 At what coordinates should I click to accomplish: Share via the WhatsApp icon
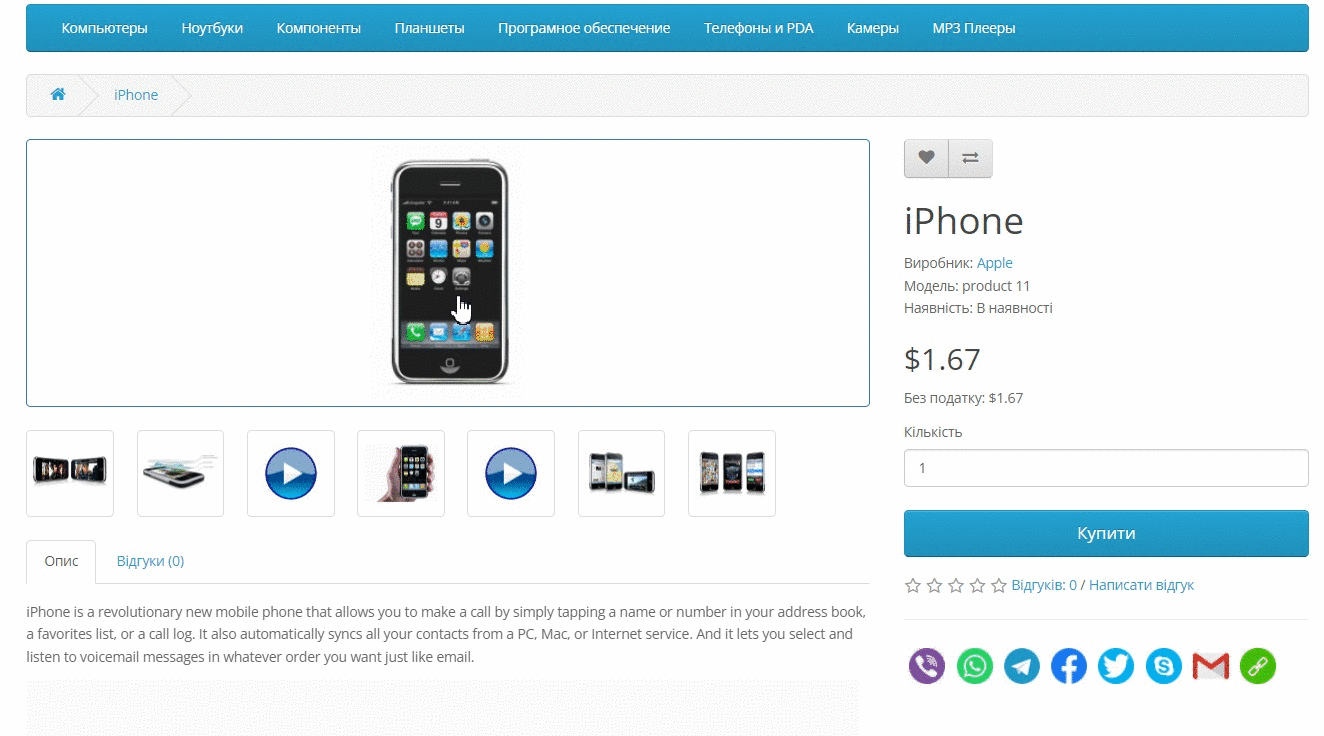click(x=975, y=666)
